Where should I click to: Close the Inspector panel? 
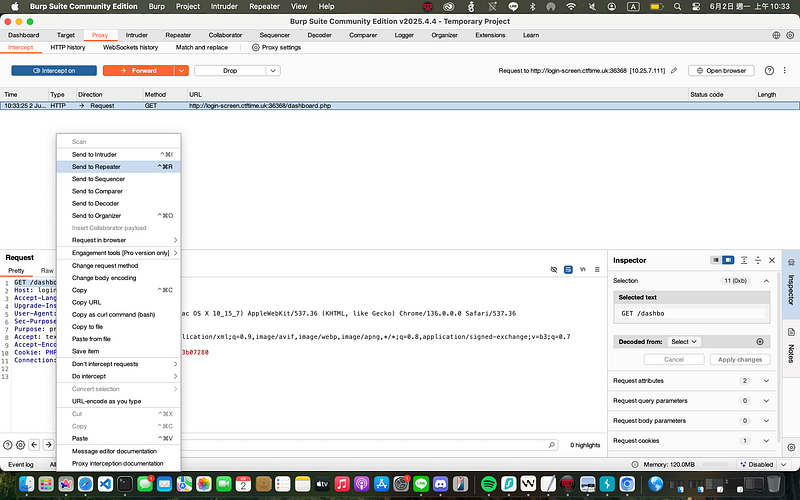coord(772,260)
